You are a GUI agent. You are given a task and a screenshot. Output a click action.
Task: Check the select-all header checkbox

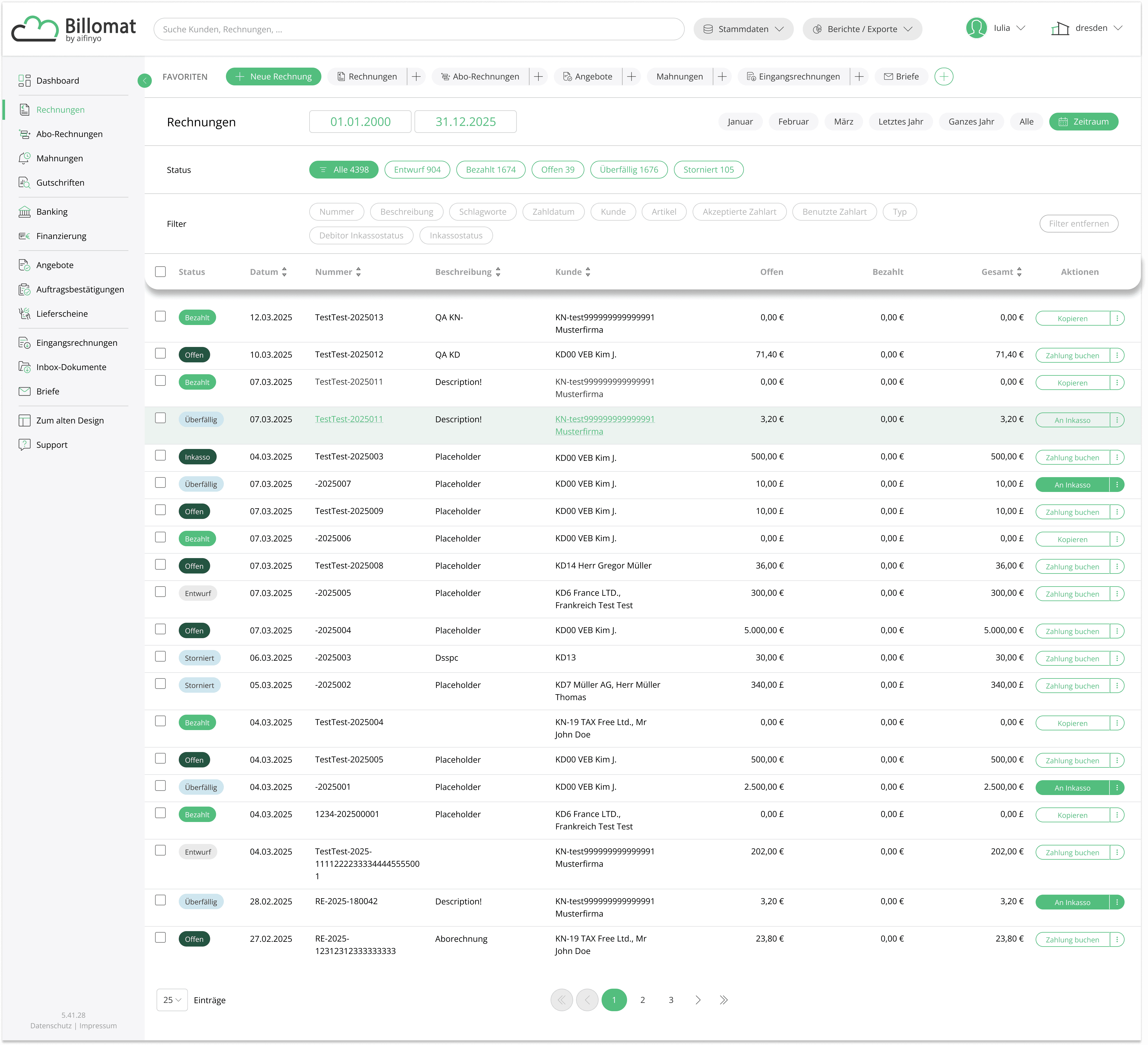(161, 272)
